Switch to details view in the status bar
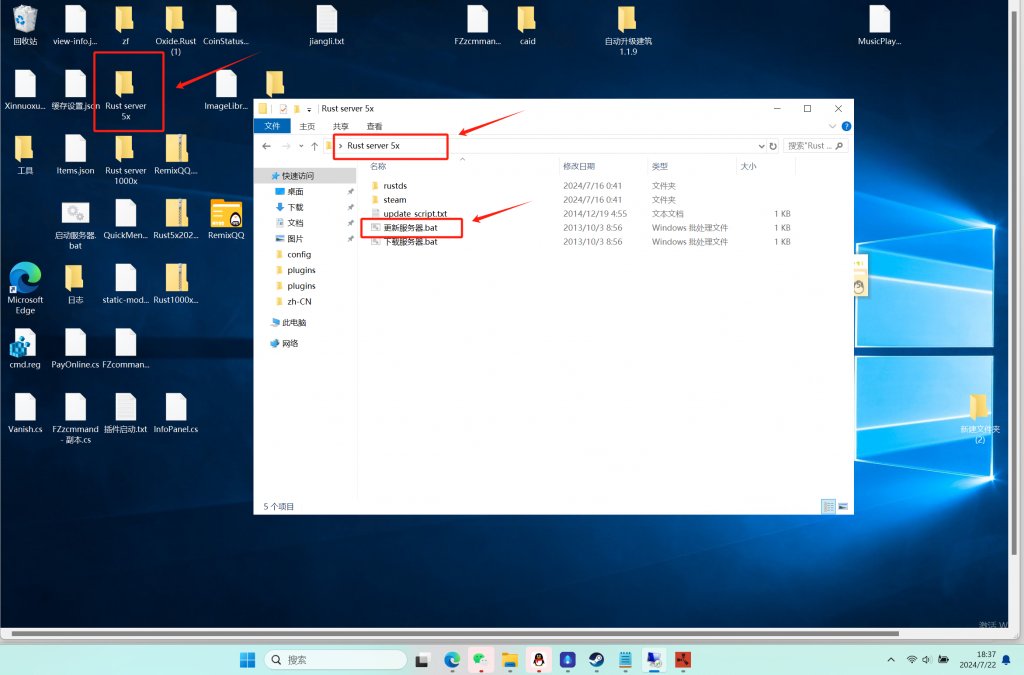The image size is (1024, 675). pos(828,507)
